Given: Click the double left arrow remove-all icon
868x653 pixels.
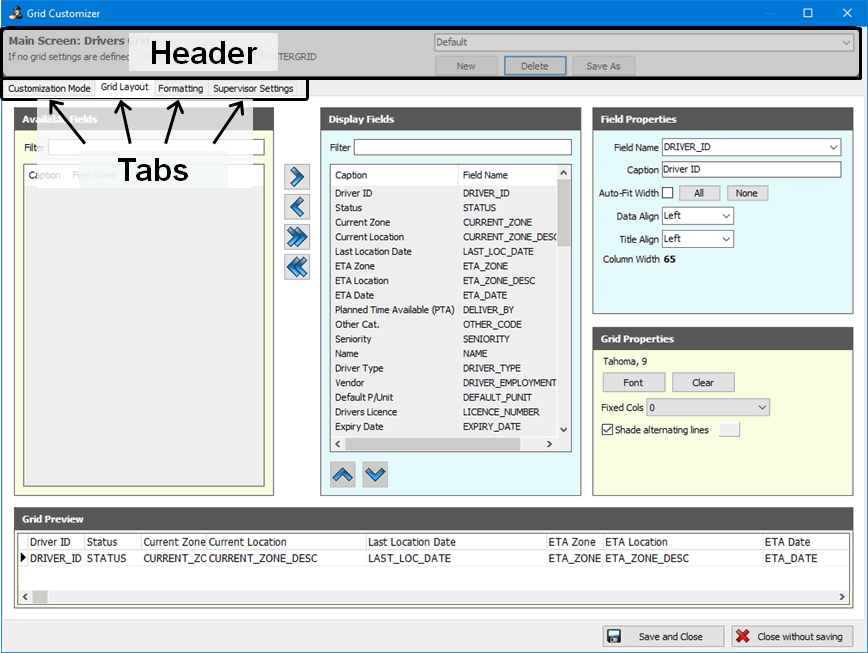Looking at the screenshot, I should 297,267.
